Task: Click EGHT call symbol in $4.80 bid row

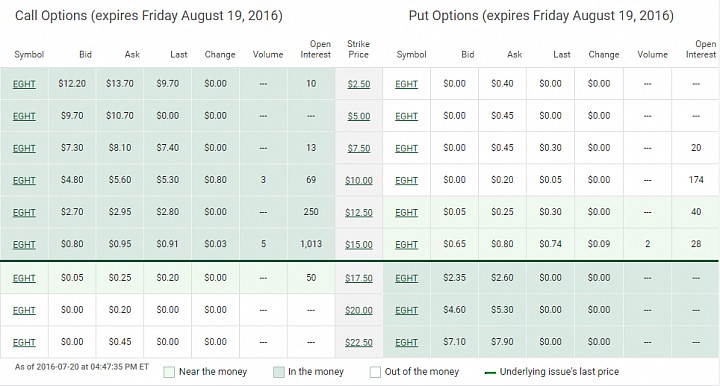Action: (x=24, y=180)
